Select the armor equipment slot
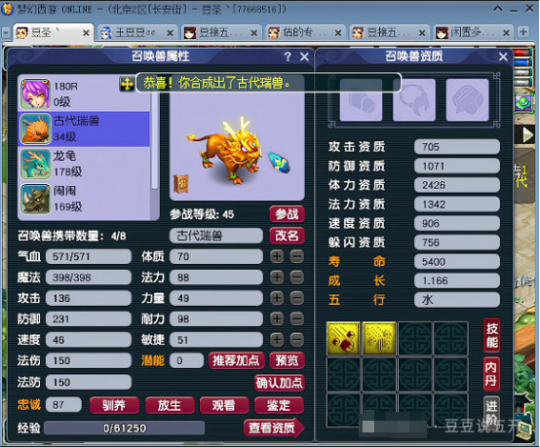The height and width of the screenshot is (447, 540). coord(467,100)
